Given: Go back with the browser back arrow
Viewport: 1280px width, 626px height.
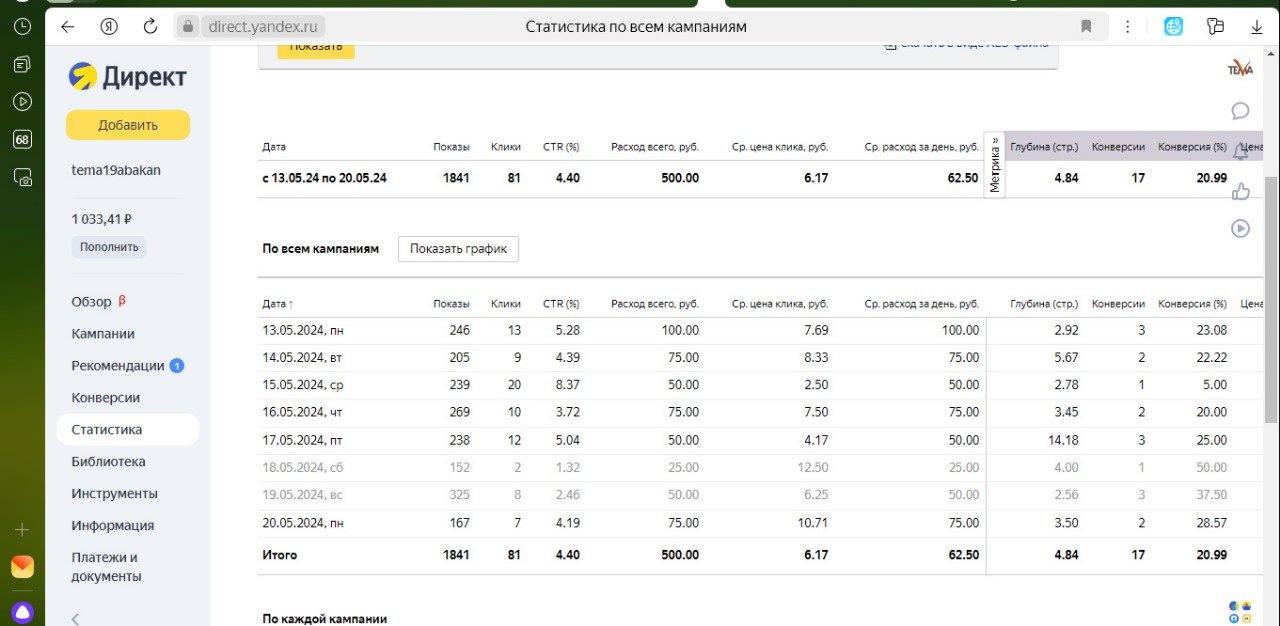Looking at the screenshot, I should tap(68, 27).
